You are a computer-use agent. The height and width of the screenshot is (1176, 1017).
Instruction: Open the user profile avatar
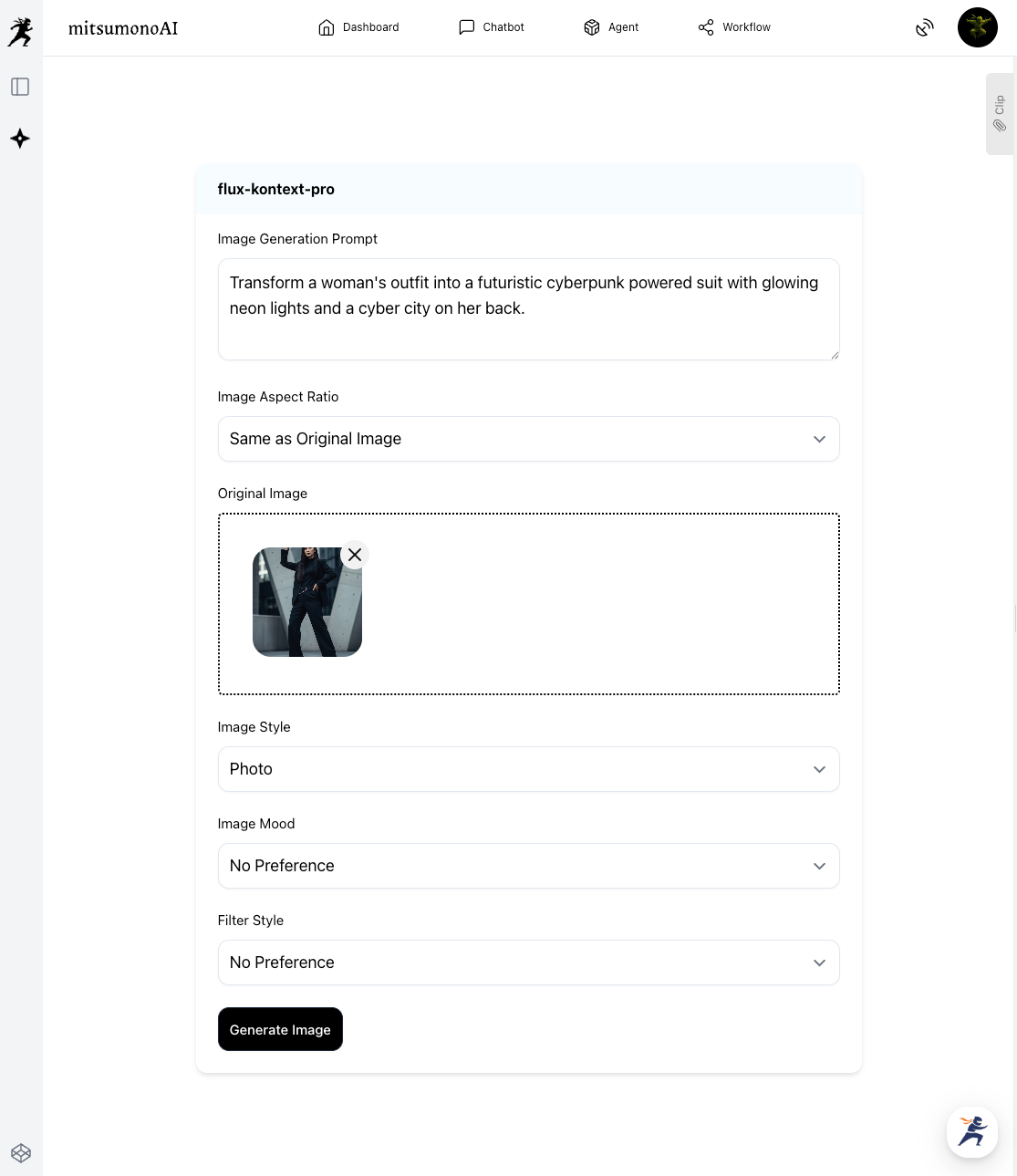coord(978,27)
